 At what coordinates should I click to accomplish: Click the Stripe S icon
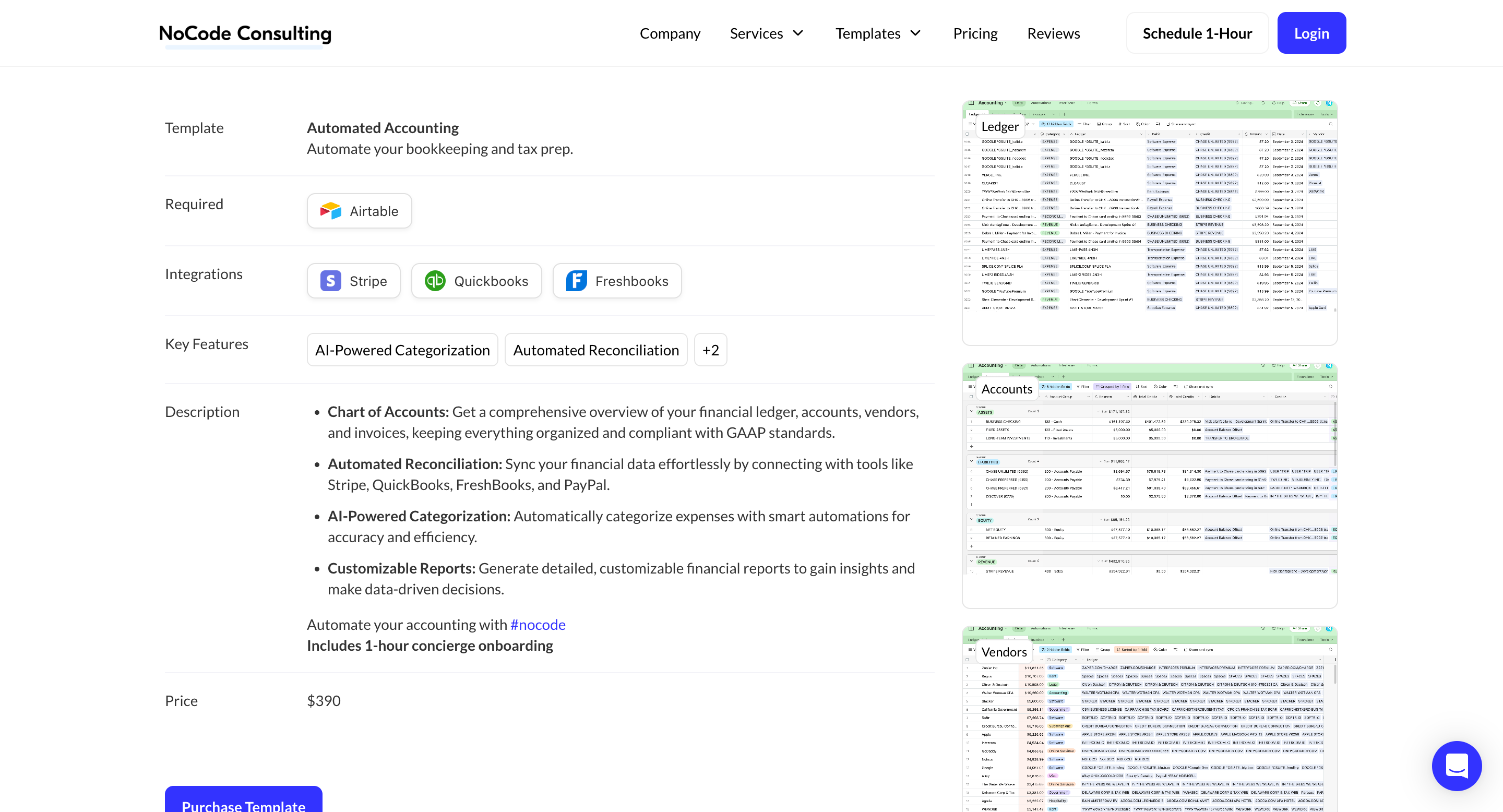click(330, 281)
